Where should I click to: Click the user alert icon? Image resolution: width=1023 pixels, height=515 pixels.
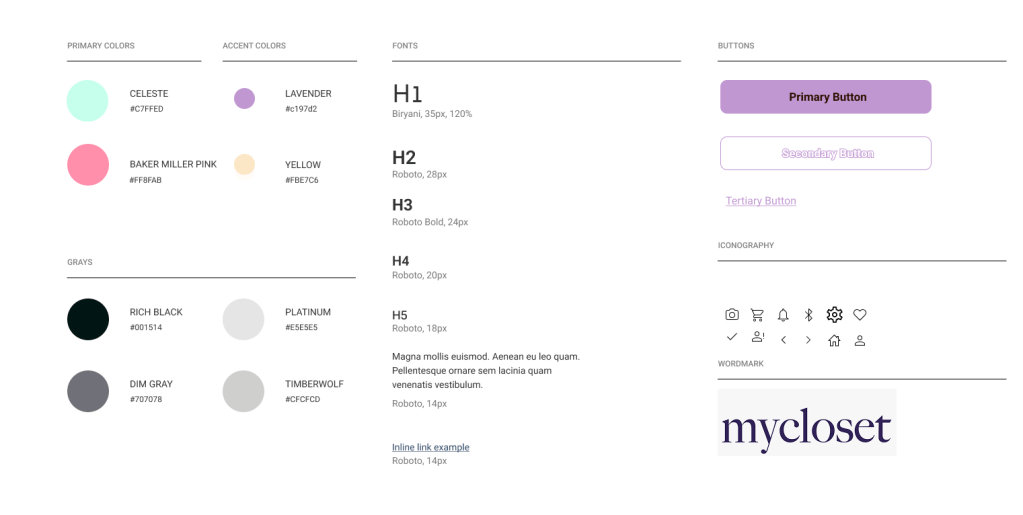(x=758, y=337)
